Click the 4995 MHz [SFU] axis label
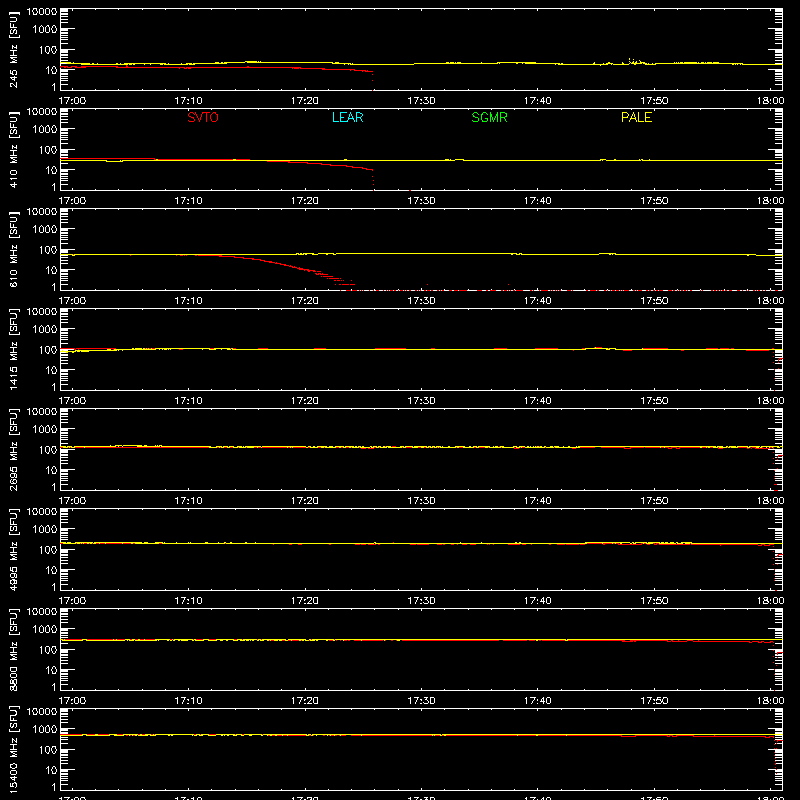This screenshot has width=800, height=800. click(13, 549)
